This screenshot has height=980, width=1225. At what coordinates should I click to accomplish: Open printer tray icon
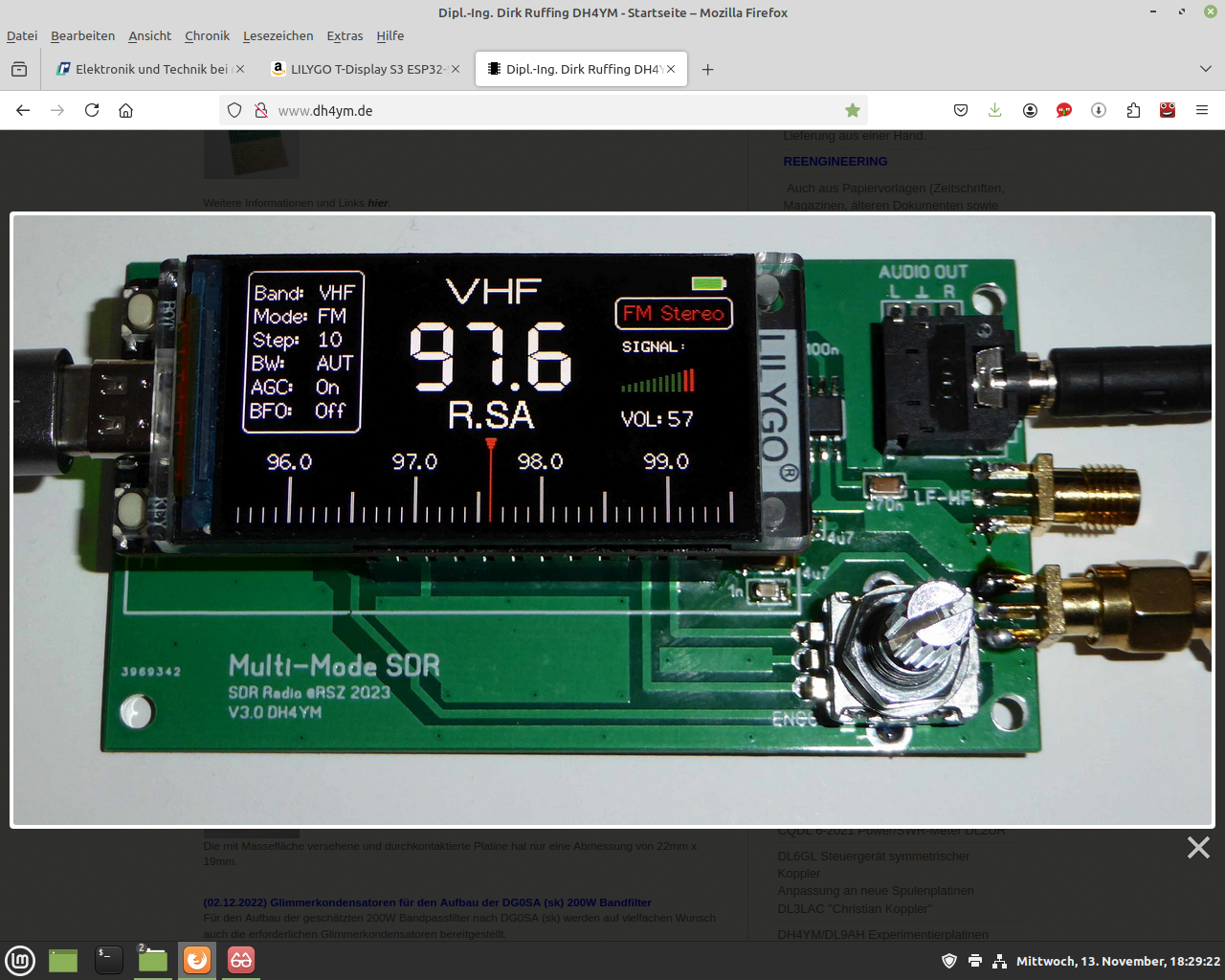click(974, 961)
